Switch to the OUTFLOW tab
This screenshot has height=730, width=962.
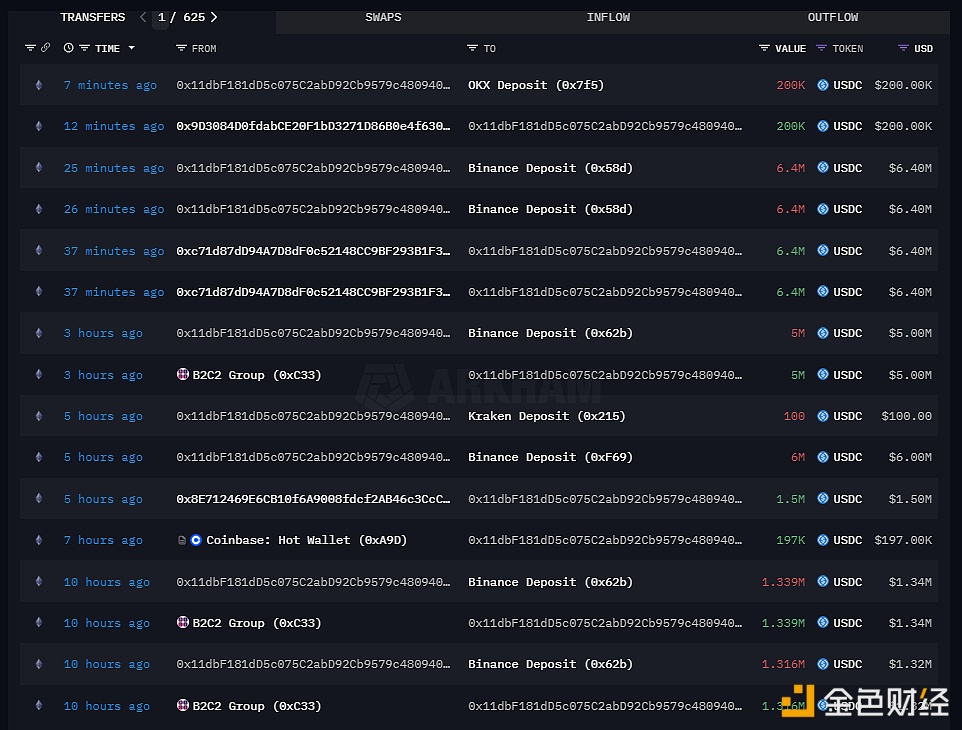833,17
